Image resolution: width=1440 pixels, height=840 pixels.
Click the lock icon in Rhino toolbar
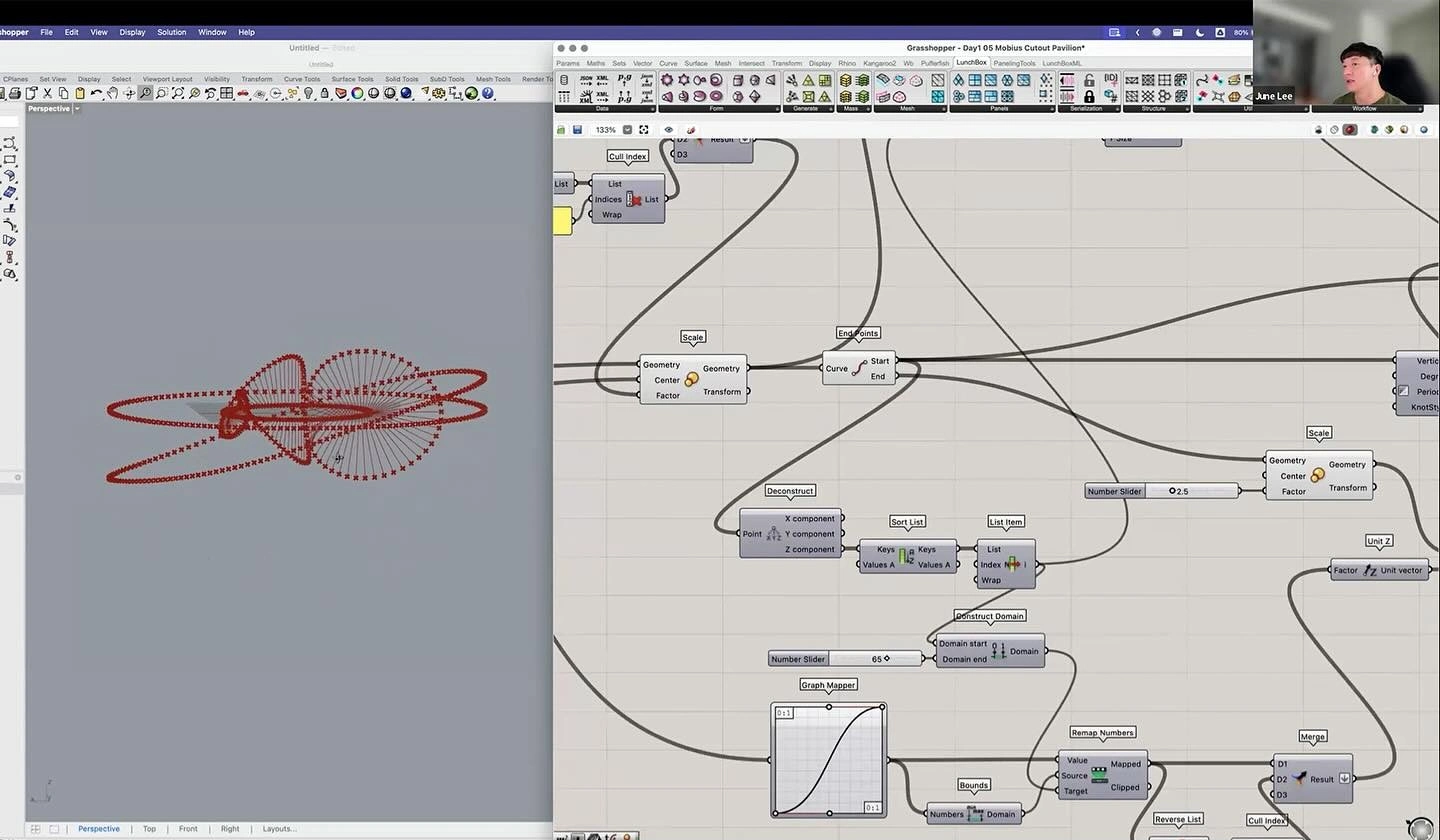(324, 93)
